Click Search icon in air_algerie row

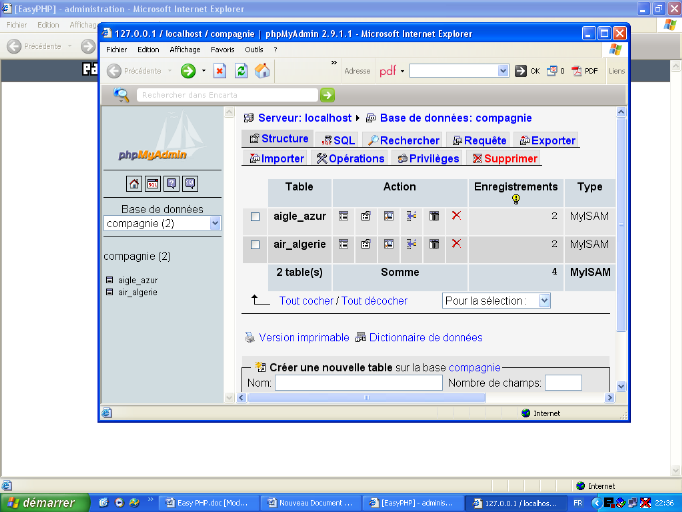(389, 244)
